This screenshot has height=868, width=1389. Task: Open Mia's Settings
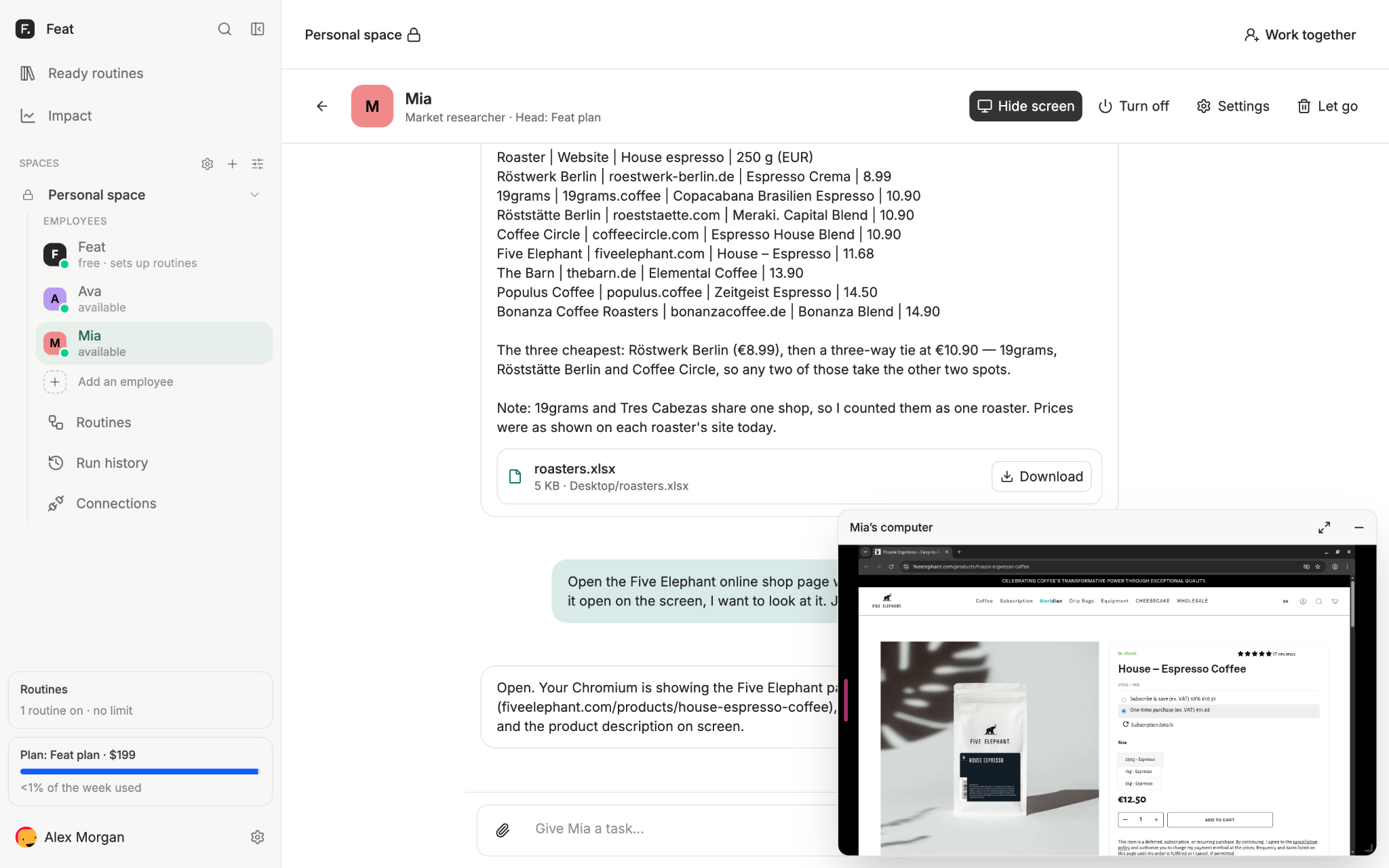point(1233,106)
